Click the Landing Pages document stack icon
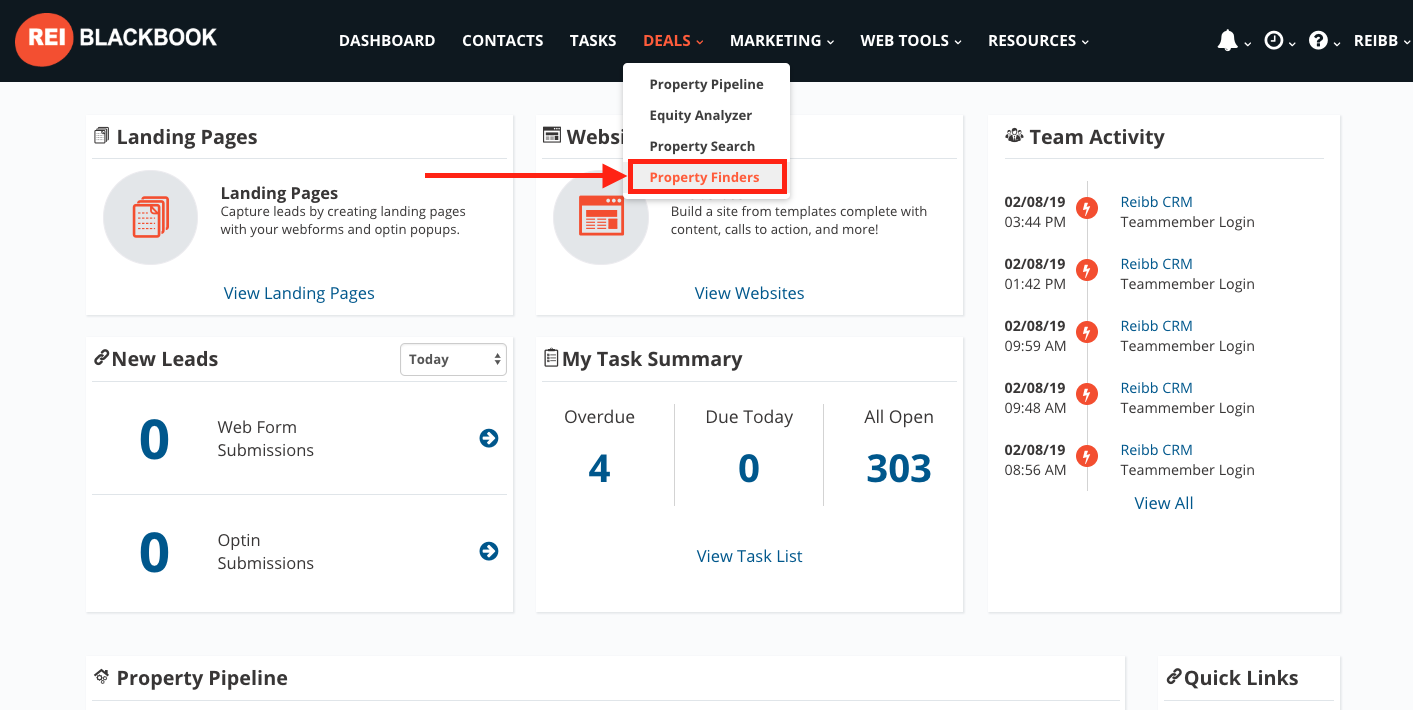Viewport: 1413px width, 710px height. click(151, 217)
